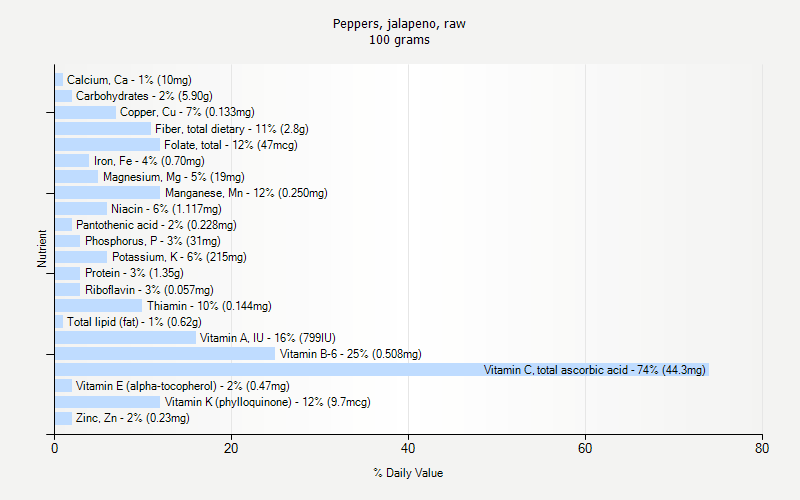The height and width of the screenshot is (500, 800).
Task: Click the Zinc, Zn 2% label
Action: point(133,418)
